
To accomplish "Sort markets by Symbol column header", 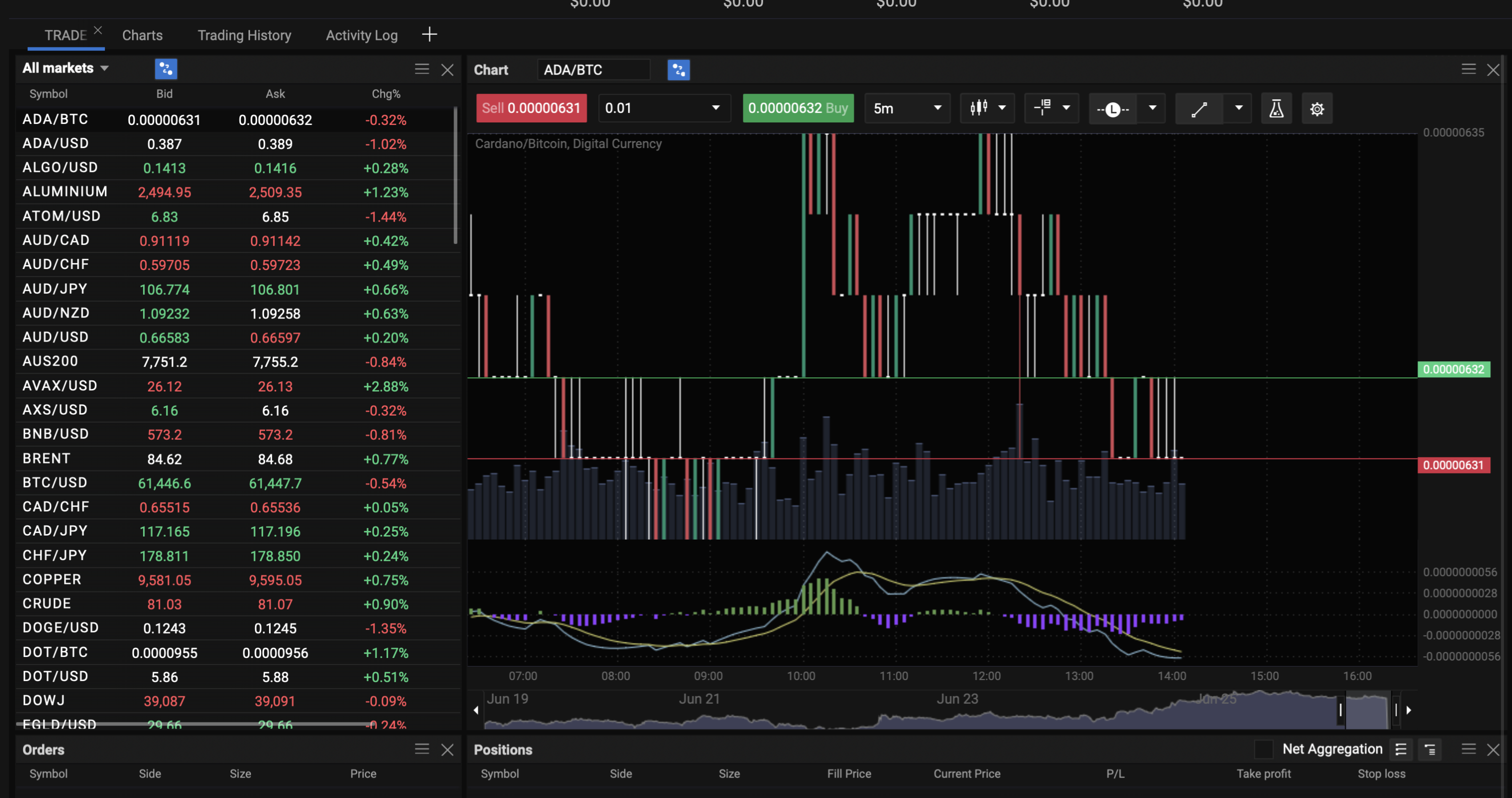I will coord(48,94).
